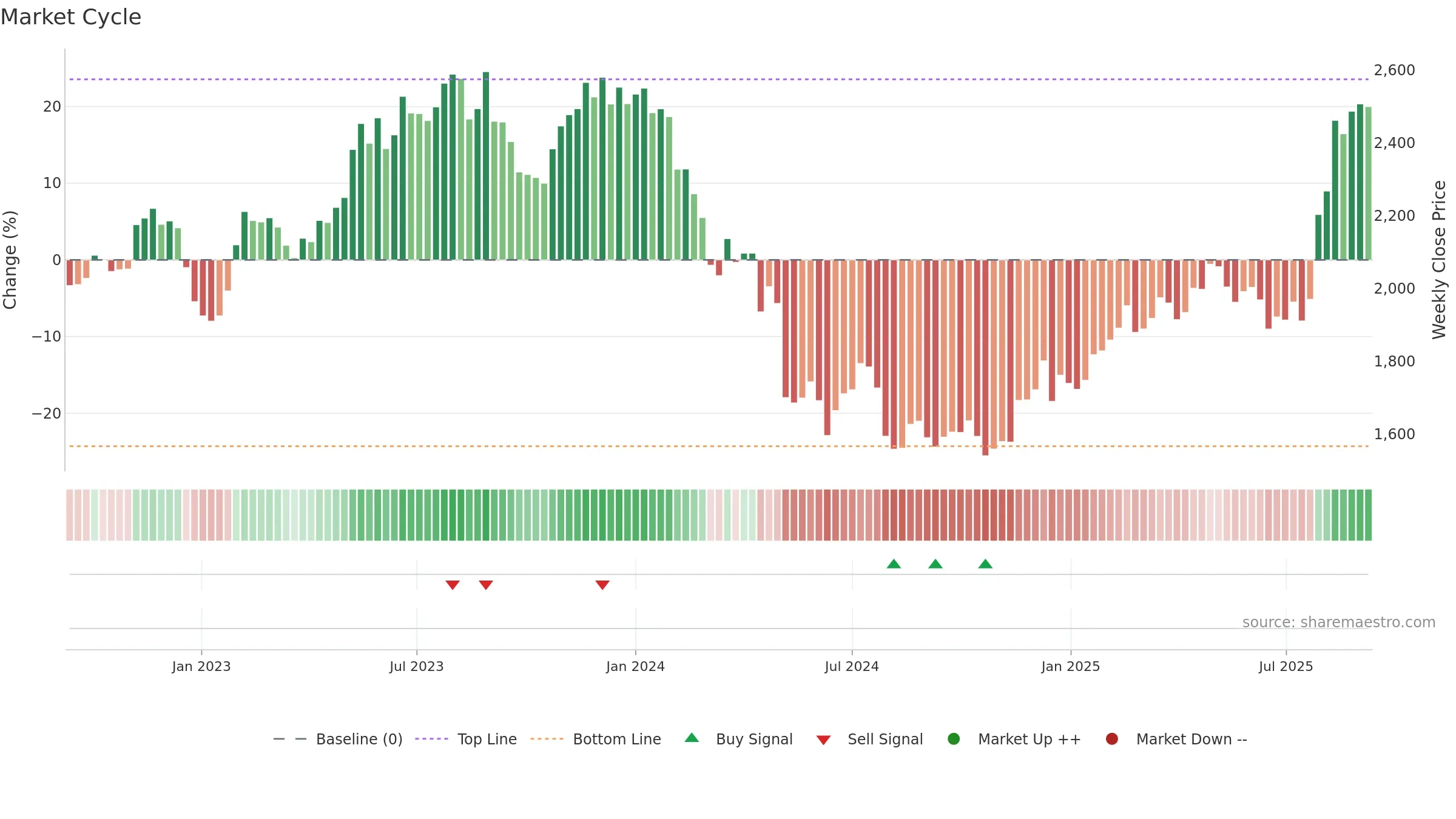Click the last bright green heat strip cell
This screenshot has height=819, width=1456.
coord(1369,515)
